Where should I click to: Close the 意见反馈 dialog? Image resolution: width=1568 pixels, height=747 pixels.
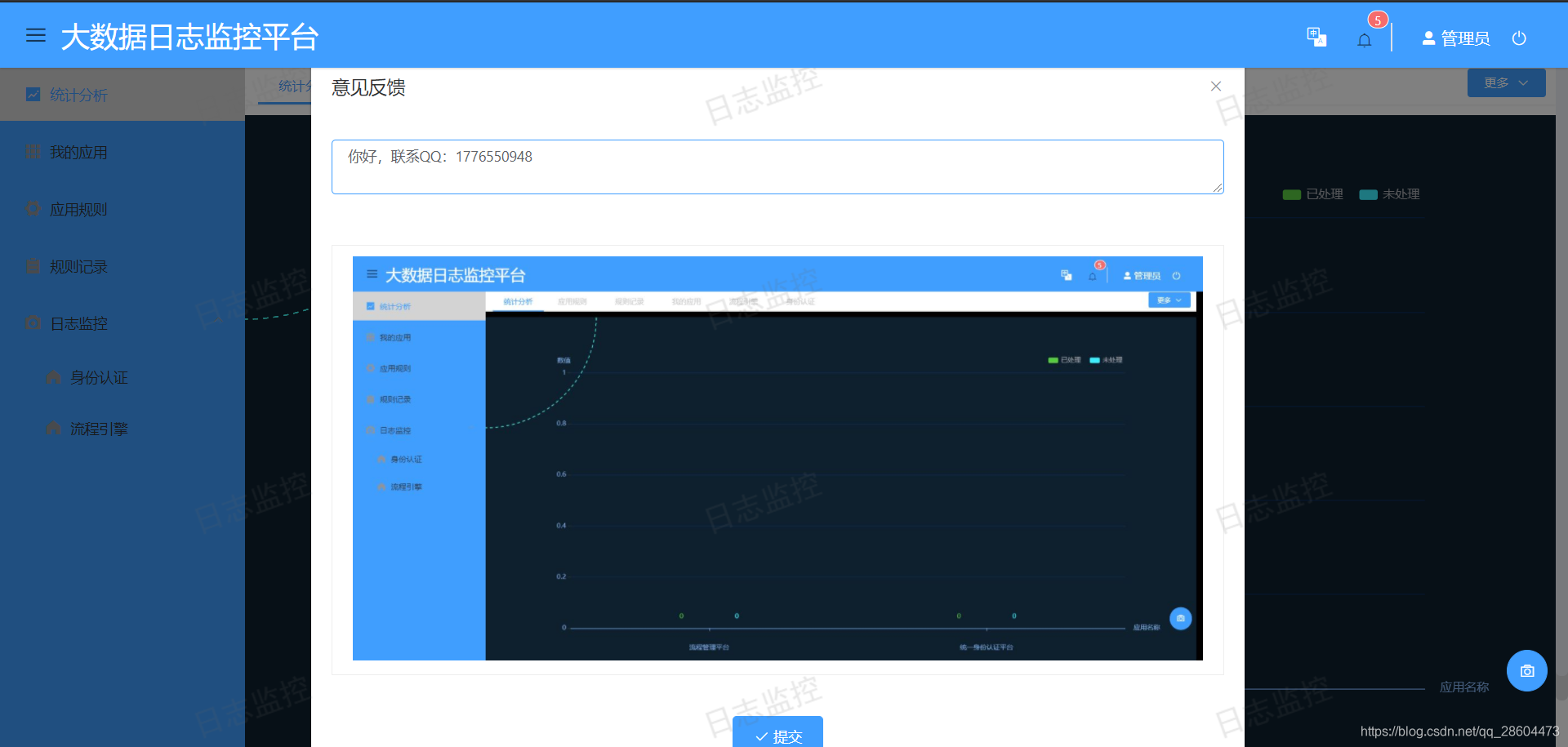point(1216,87)
